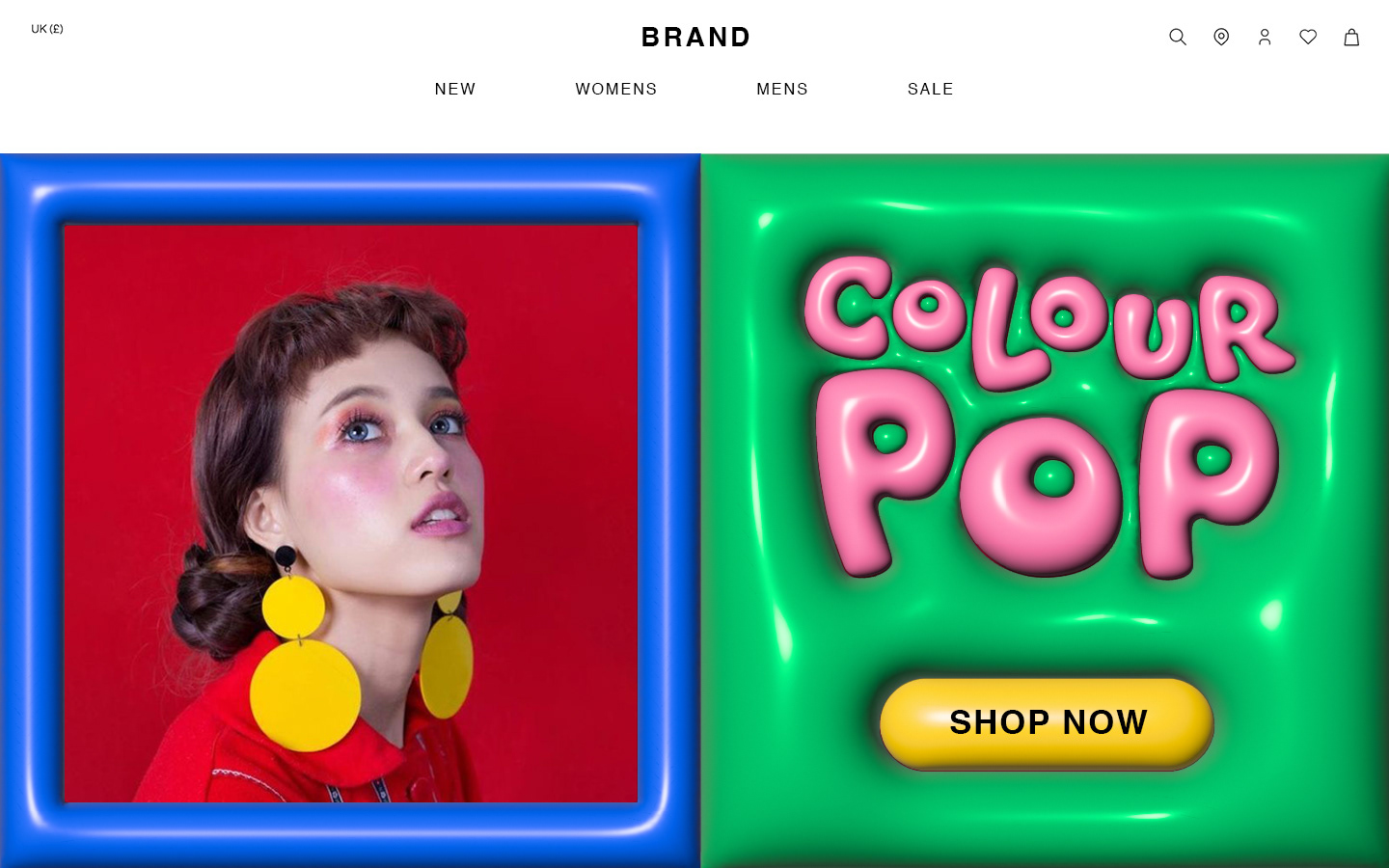Open the WOMENS menu
The height and width of the screenshot is (868, 1389).
click(616, 89)
